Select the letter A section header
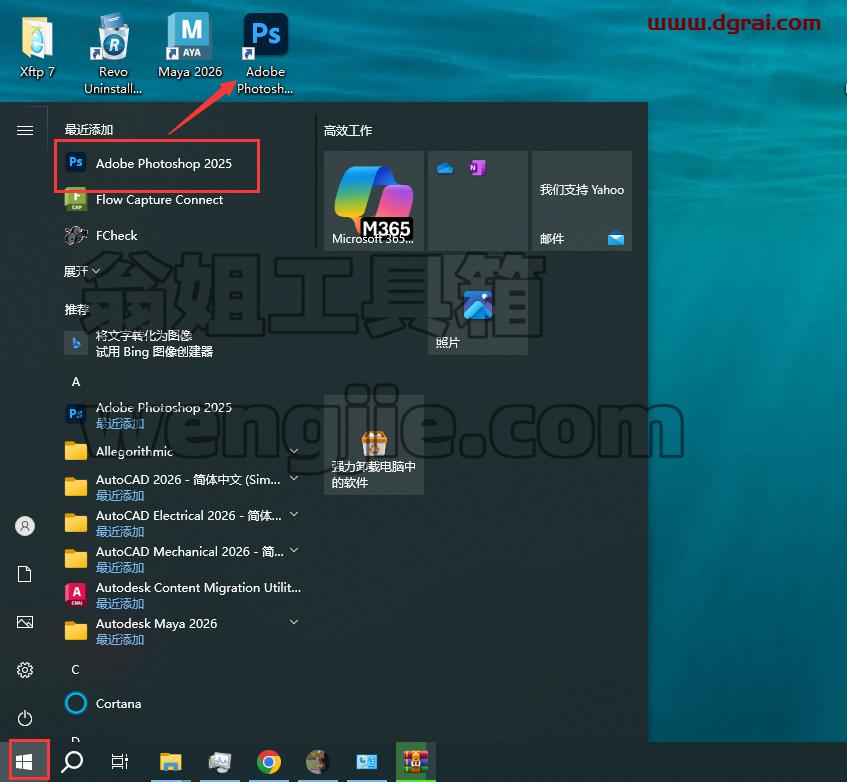The width and height of the screenshot is (847, 782). [76, 382]
